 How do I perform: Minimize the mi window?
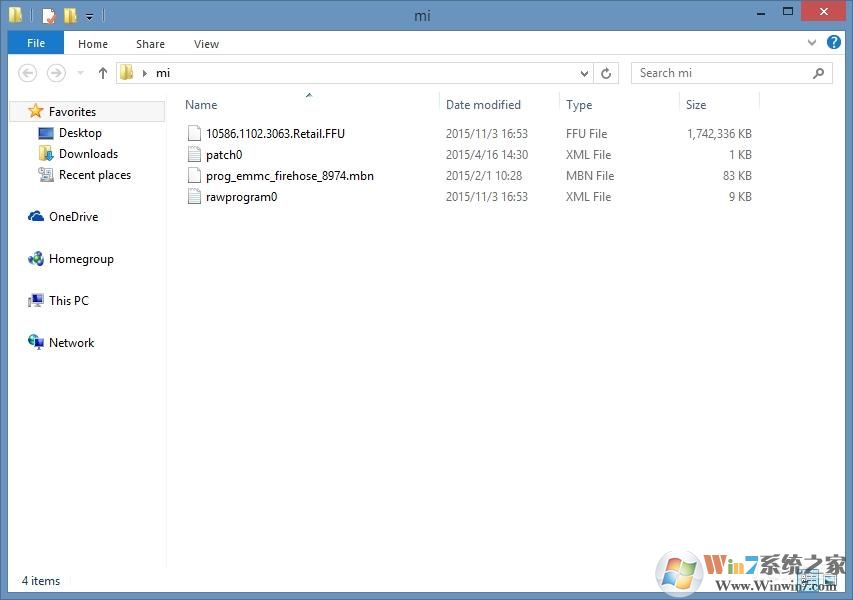[761, 13]
